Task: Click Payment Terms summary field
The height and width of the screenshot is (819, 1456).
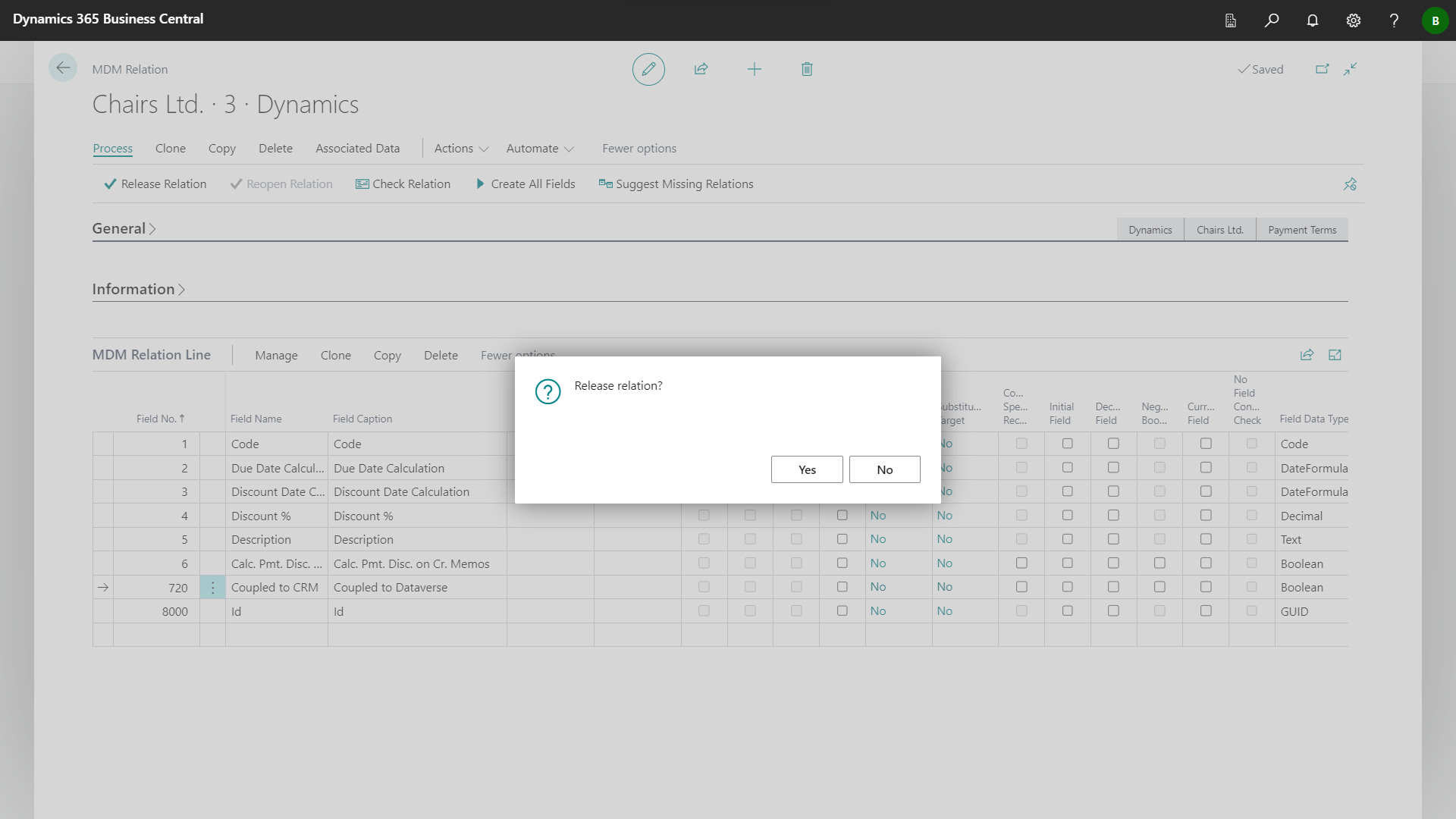Action: pyautogui.click(x=1302, y=230)
